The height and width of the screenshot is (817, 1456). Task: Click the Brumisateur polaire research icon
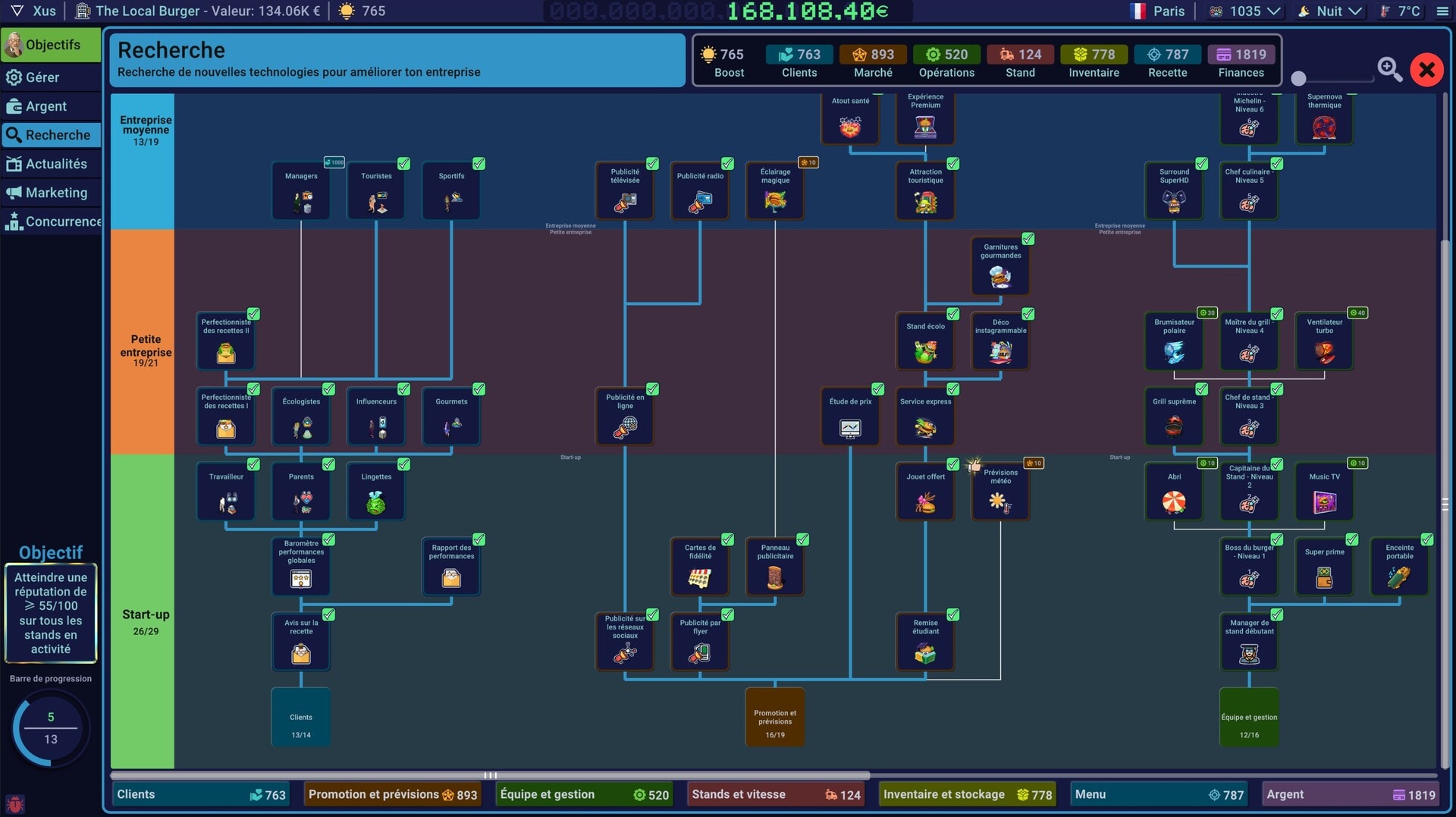(1174, 352)
